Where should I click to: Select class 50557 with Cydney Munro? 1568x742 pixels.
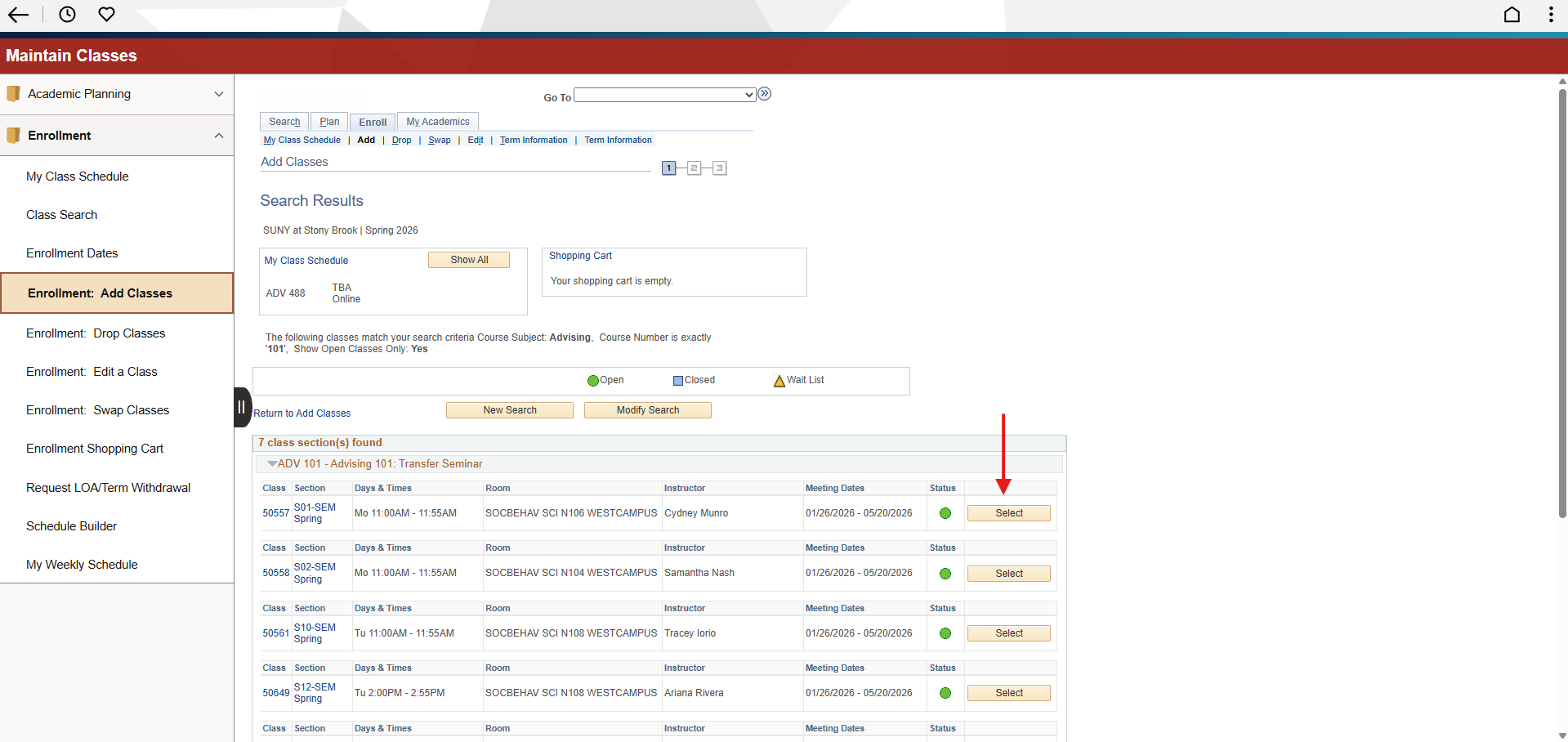pos(1009,513)
